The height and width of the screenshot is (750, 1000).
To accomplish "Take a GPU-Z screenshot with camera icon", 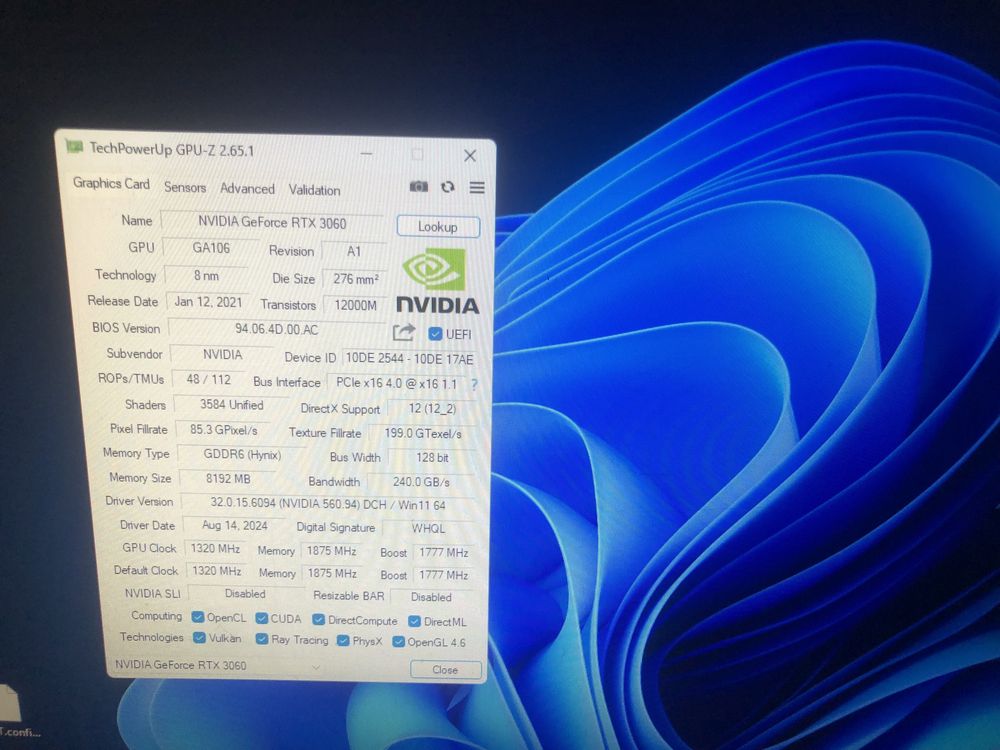I will [x=418, y=186].
